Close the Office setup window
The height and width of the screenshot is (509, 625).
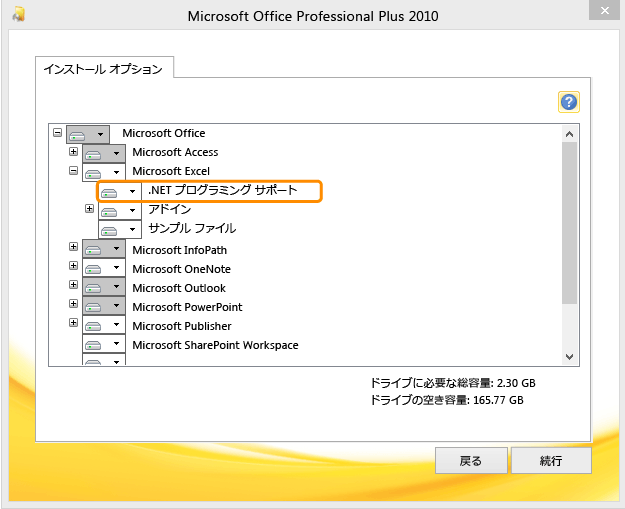[x=605, y=10]
